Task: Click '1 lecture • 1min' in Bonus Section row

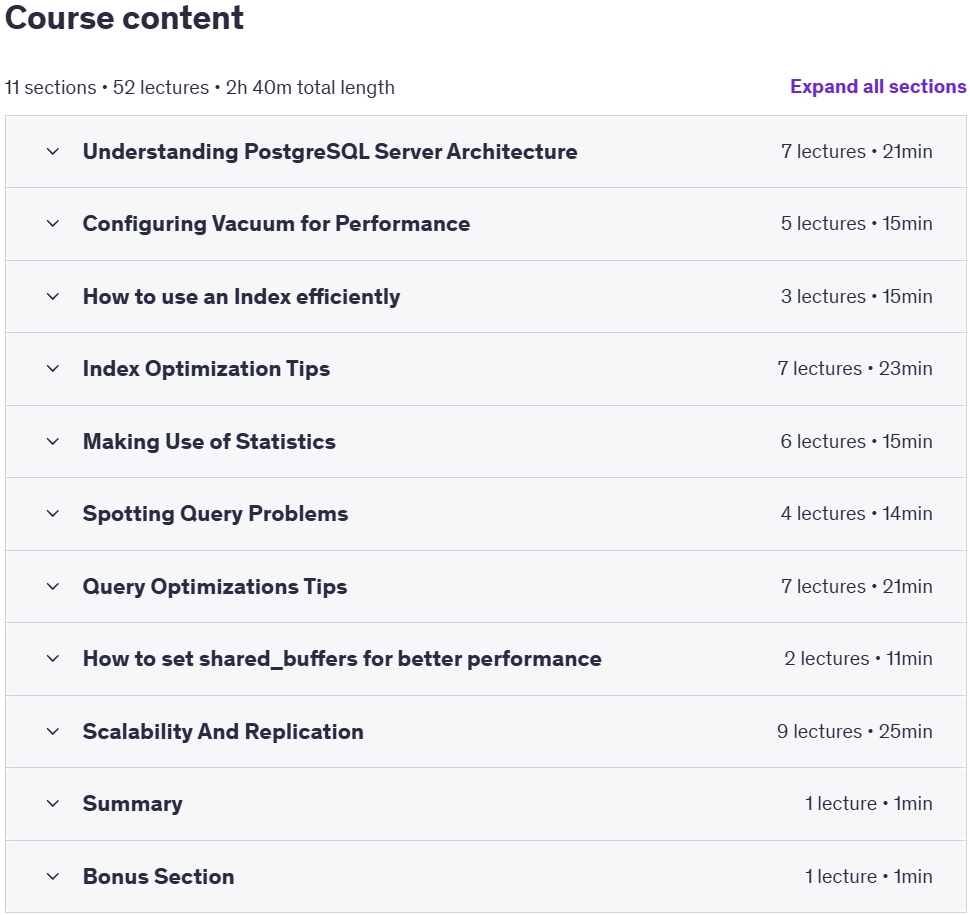Action: (x=868, y=877)
